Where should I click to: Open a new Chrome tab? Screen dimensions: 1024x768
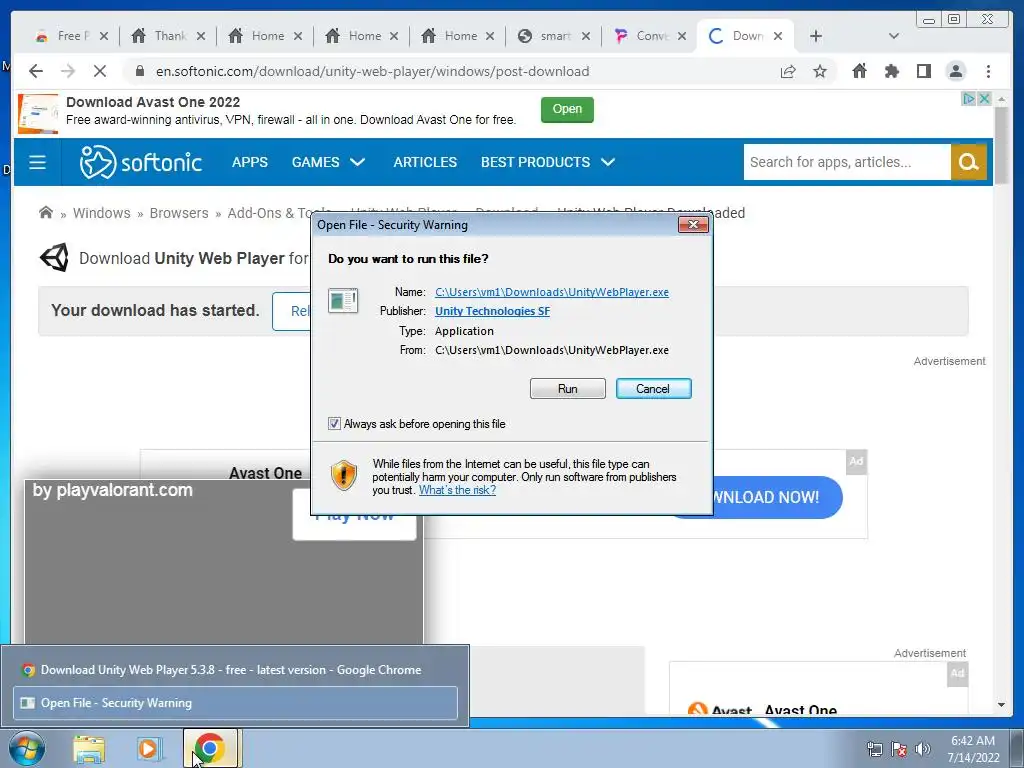tap(816, 36)
